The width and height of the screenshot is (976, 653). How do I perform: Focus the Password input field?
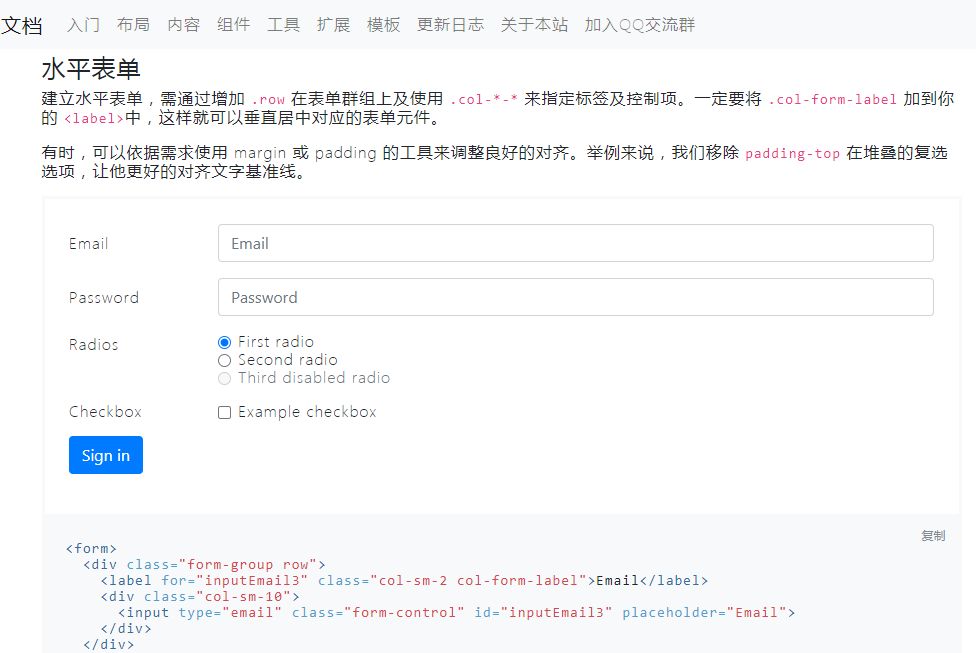576,298
